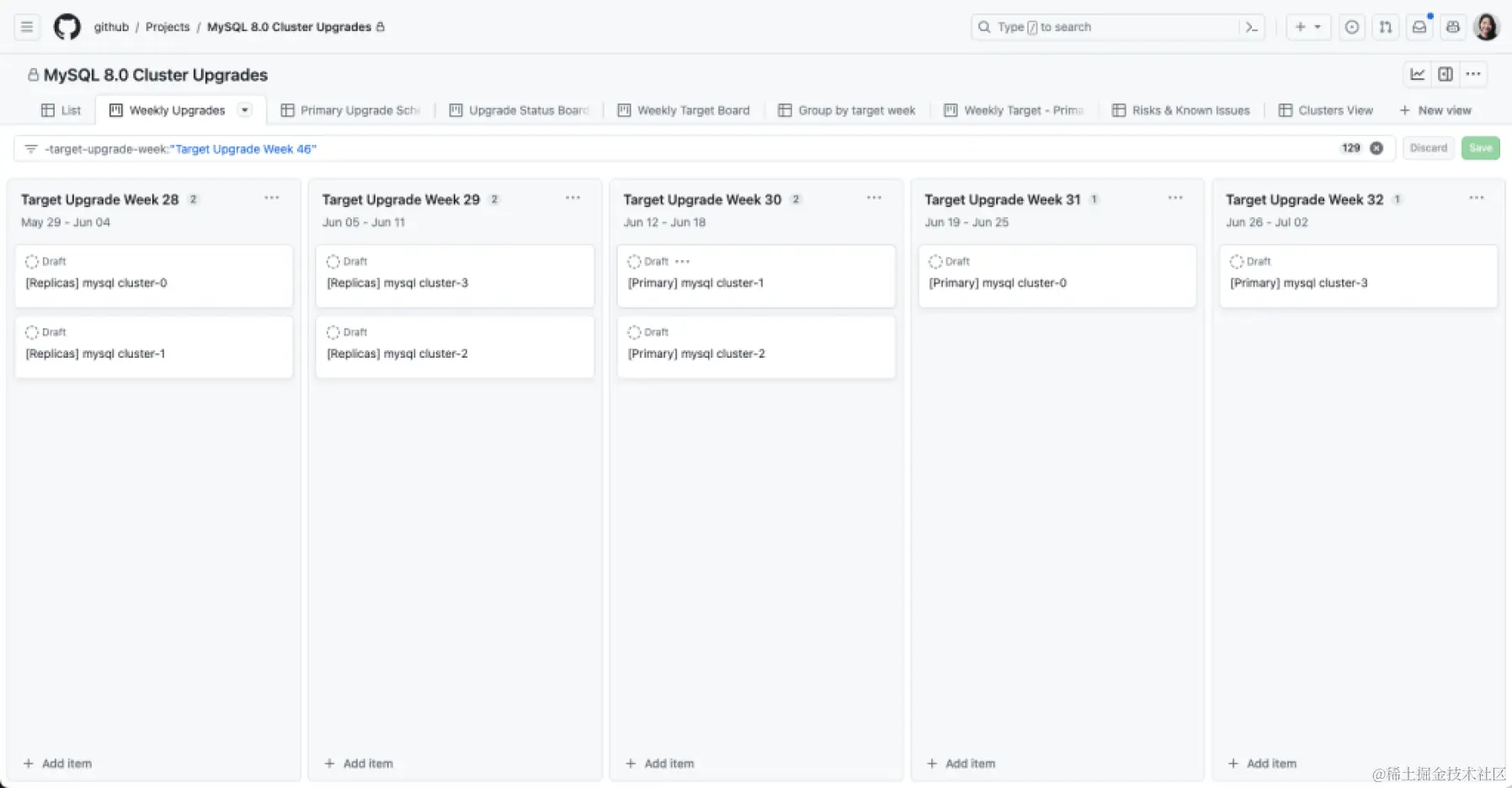Open Week 32 column options menu
The image size is (1512, 788).
1477,198
